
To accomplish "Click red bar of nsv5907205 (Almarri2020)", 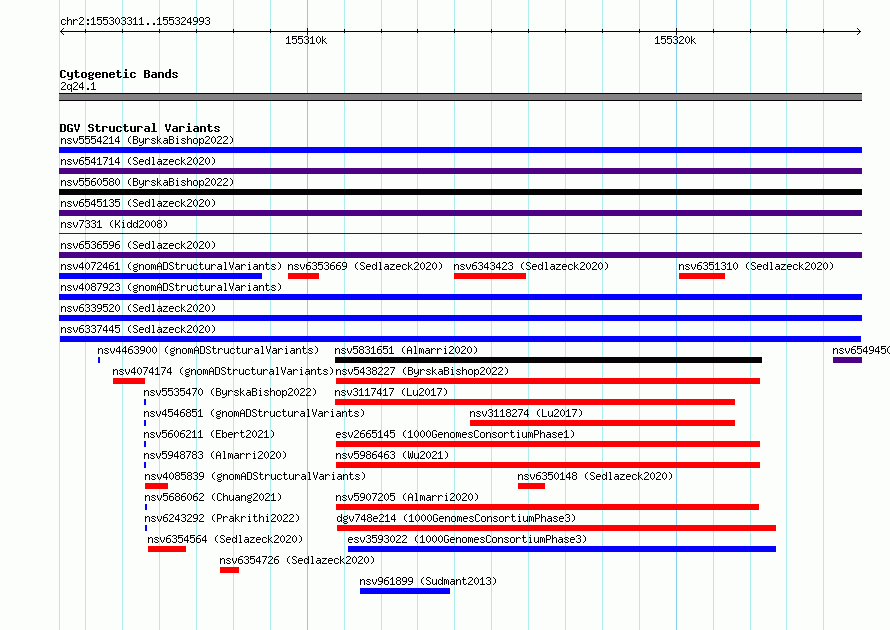I will pyautogui.click(x=547, y=507).
